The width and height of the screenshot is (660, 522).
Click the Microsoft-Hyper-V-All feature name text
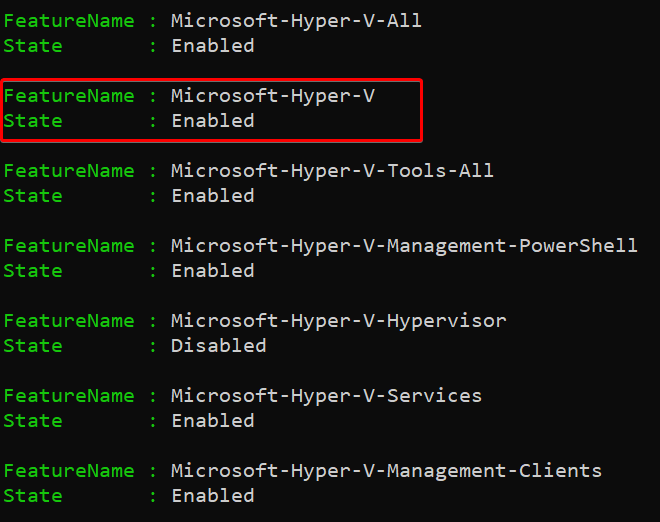coord(296,21)
